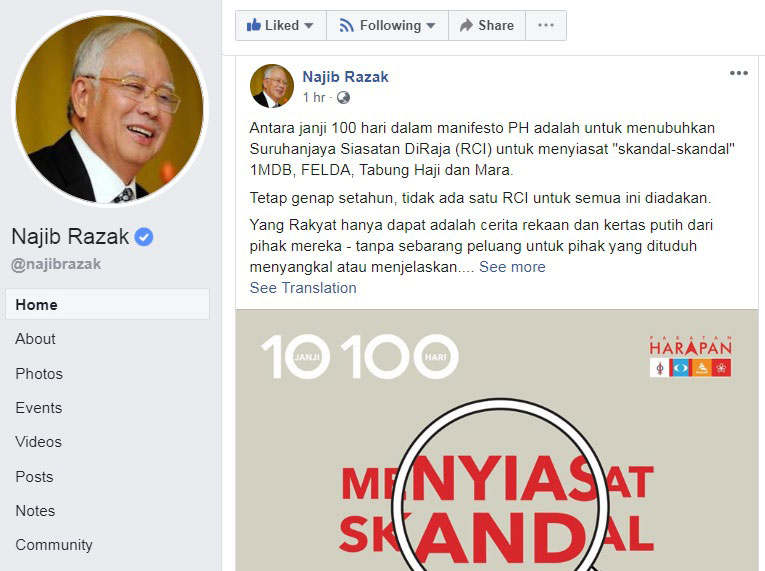The width and height of the screenshot is (765, 571).
Task: Open the post options ellipsis menu
Action: click(x=739, y=73)
